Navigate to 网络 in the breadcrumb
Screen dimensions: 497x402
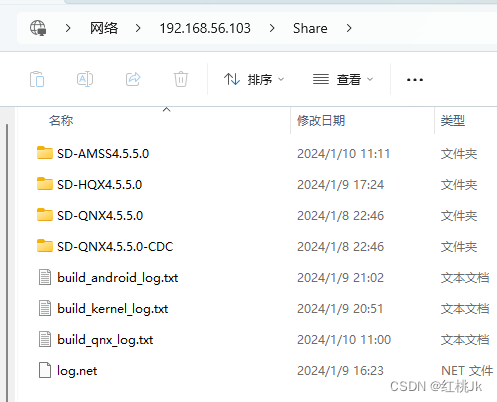(x=104, y=28)
